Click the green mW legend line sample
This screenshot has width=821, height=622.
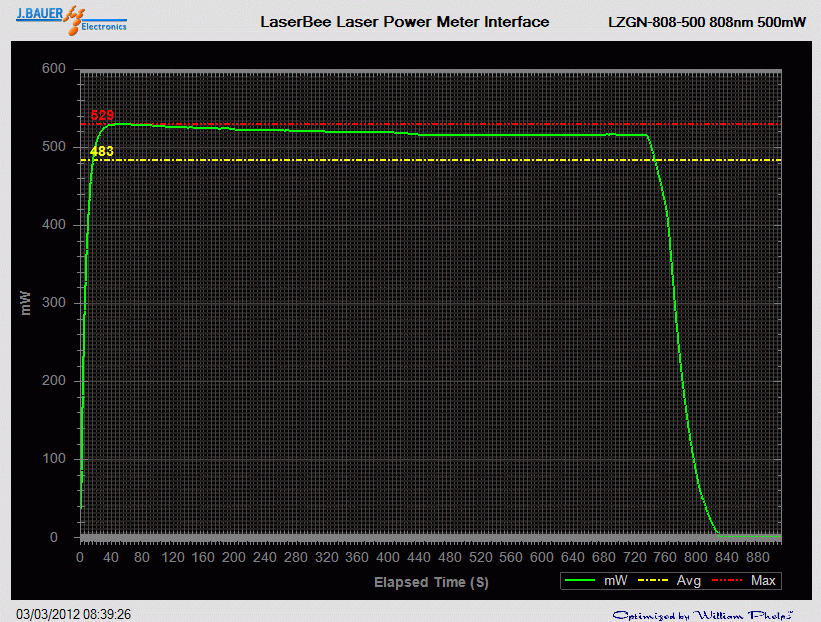pyautogui.click(x=582, y=581)
